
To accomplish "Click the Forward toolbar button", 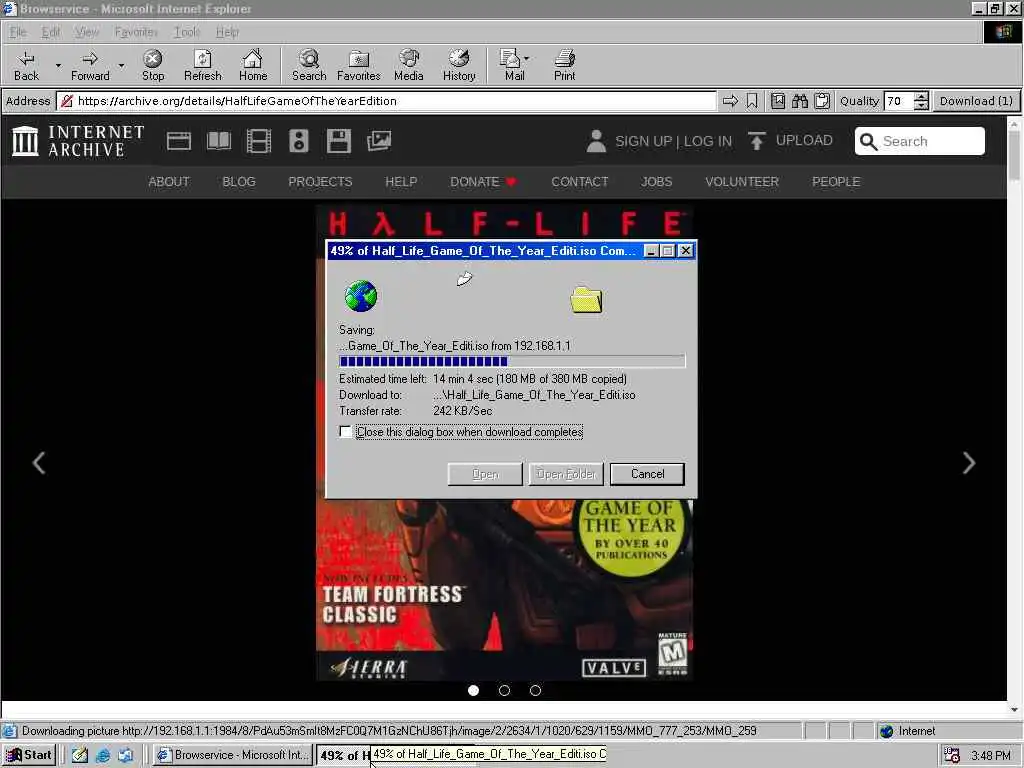I will coord(90,65).
